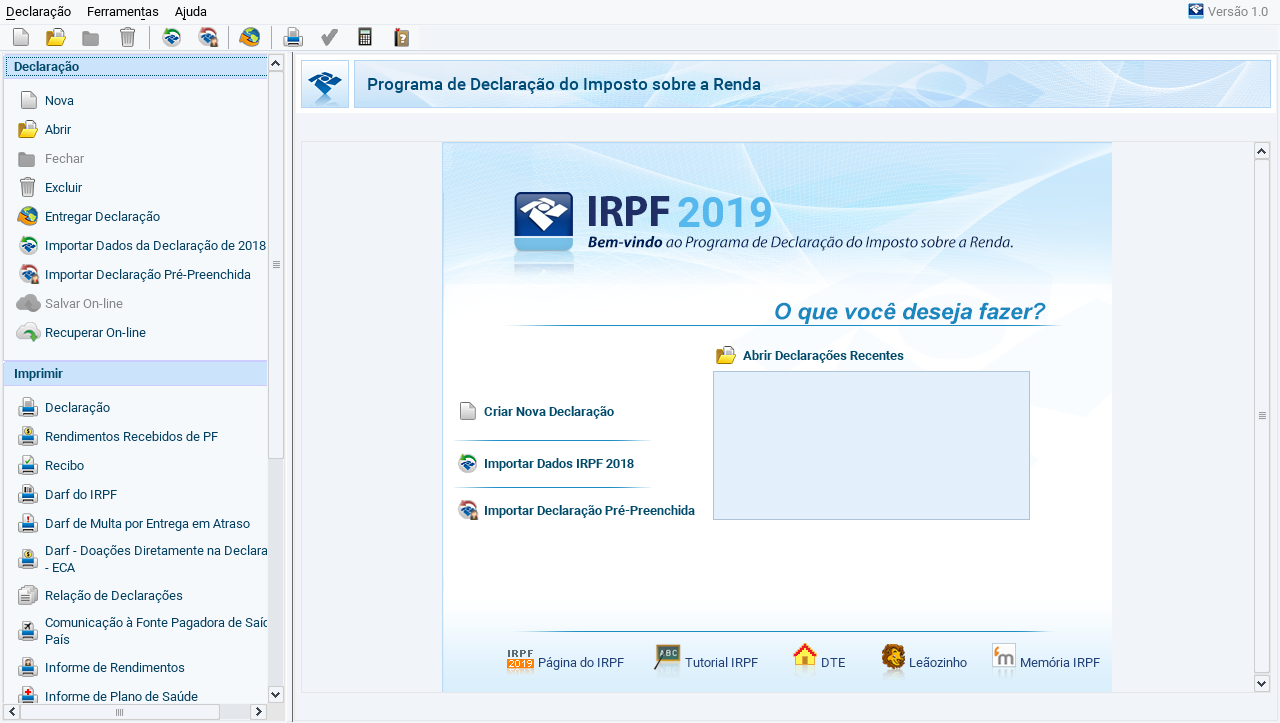Open the Memória IRPF link

[x=1060, y=663]
